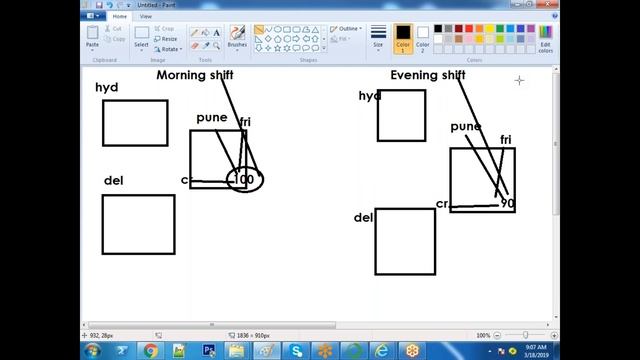Switch to the Home tab

(x=120, y=16)
